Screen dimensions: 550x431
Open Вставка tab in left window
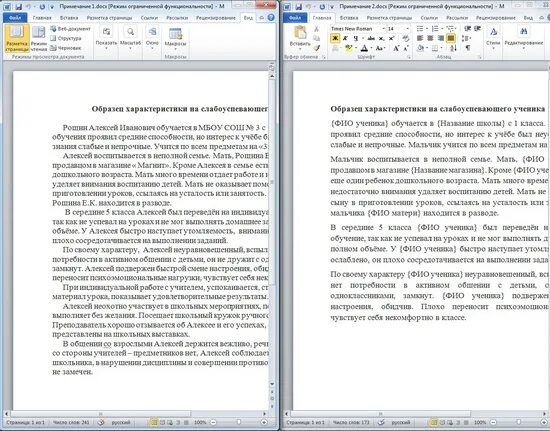tap(69, 18)
